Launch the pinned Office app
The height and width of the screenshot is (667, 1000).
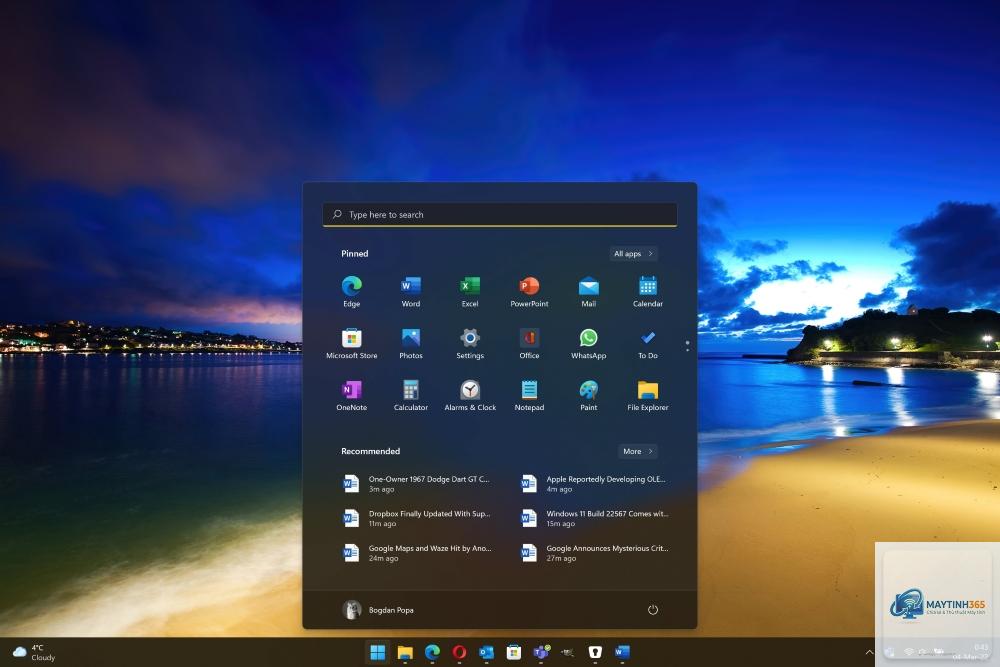click(529, 343)
